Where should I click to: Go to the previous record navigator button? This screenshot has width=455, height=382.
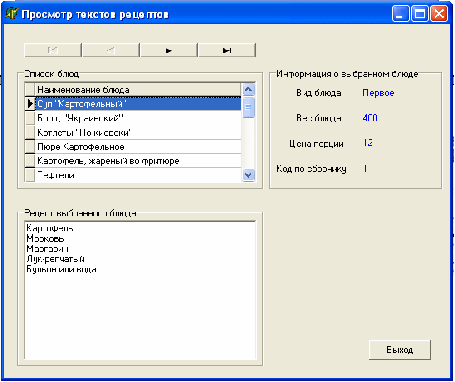tap(111, 50)
